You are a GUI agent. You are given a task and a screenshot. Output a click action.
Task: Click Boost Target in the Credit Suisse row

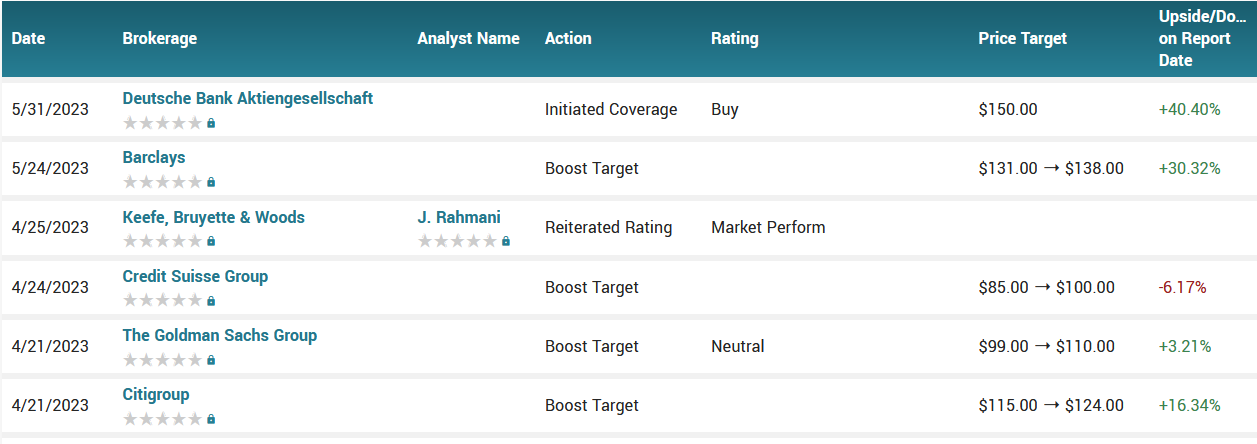[x=592, y=287]
